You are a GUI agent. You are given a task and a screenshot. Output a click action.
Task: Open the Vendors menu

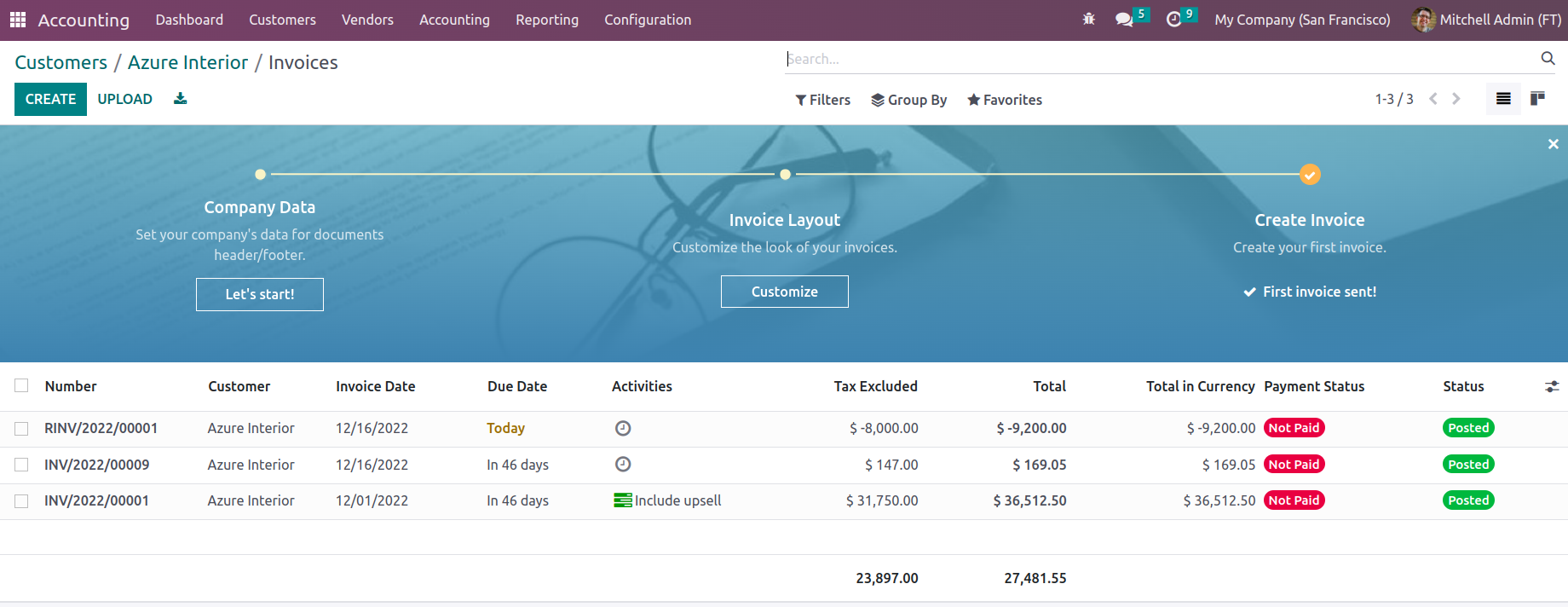[367, 20]
